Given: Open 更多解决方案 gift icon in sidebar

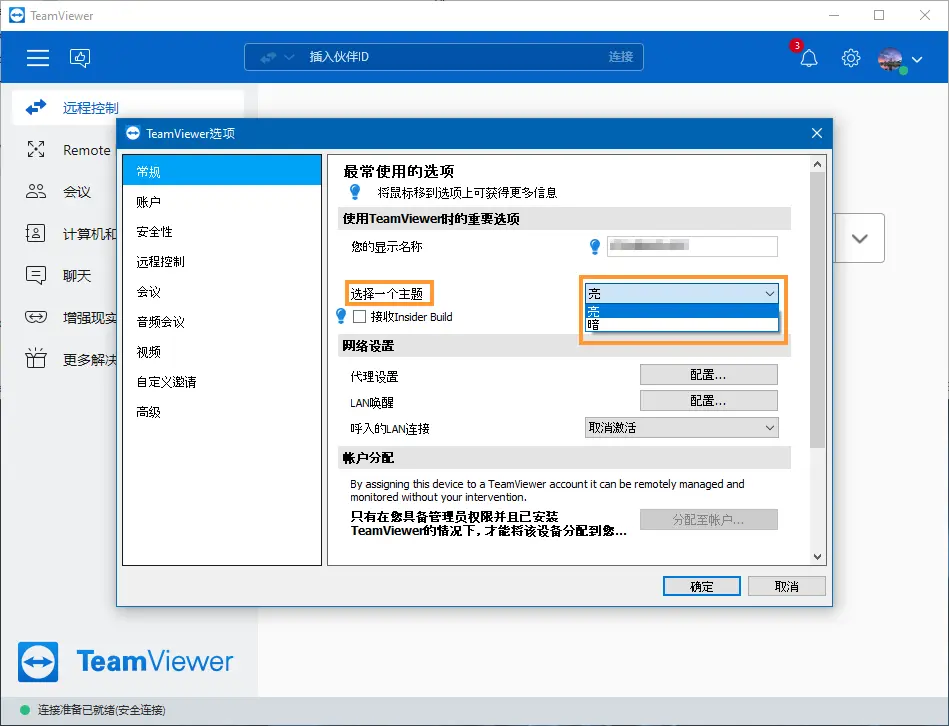Looking at the screenshot, I should 36,358.
